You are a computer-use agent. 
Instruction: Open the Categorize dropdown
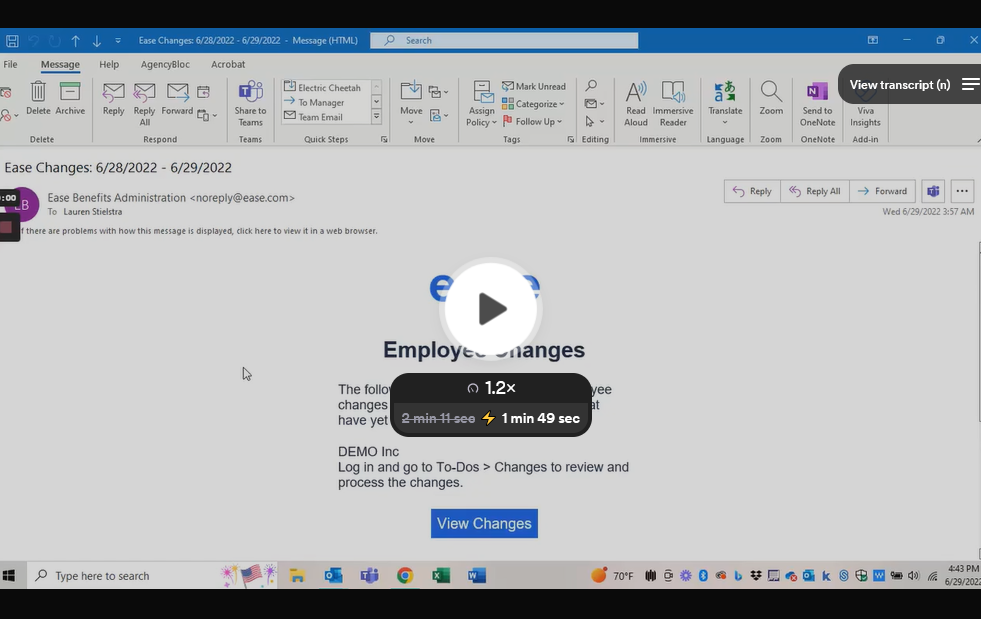534,104
